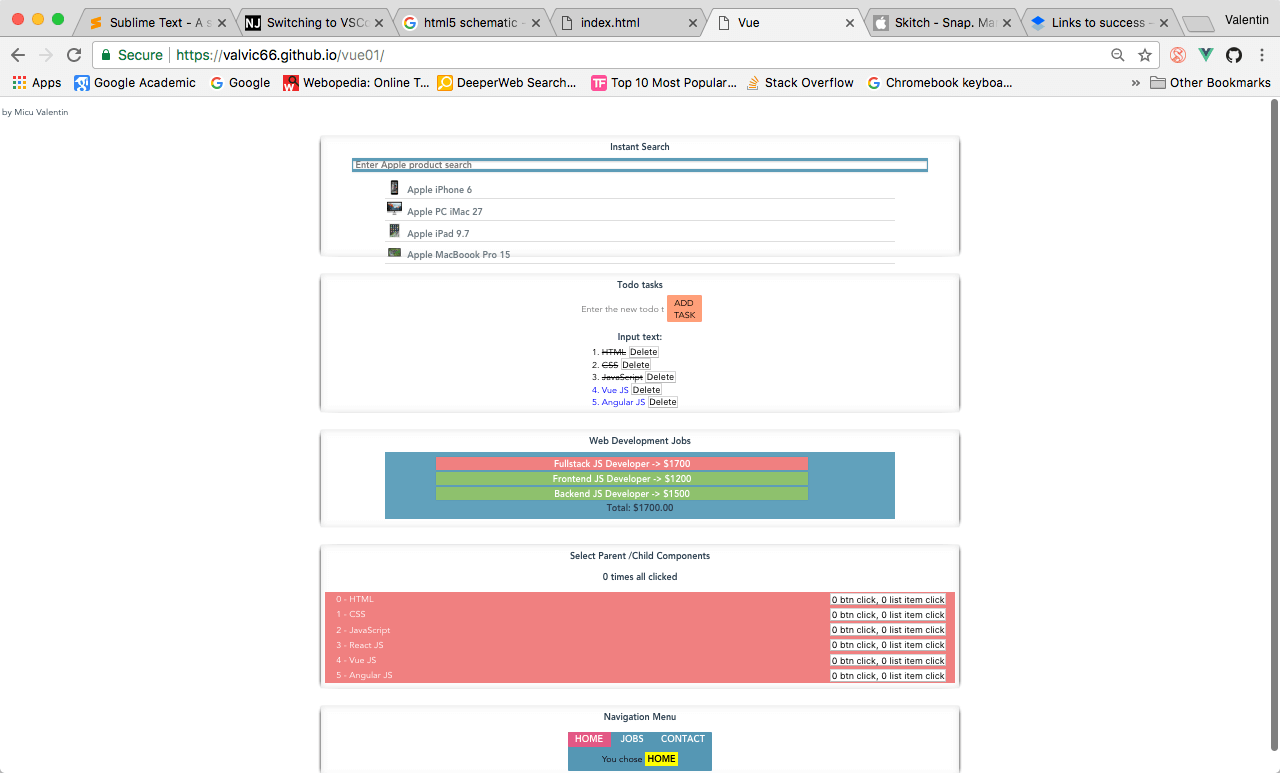Reload the page with the refresh icon
1280x773 pixels.
click(x=74, y=56)
